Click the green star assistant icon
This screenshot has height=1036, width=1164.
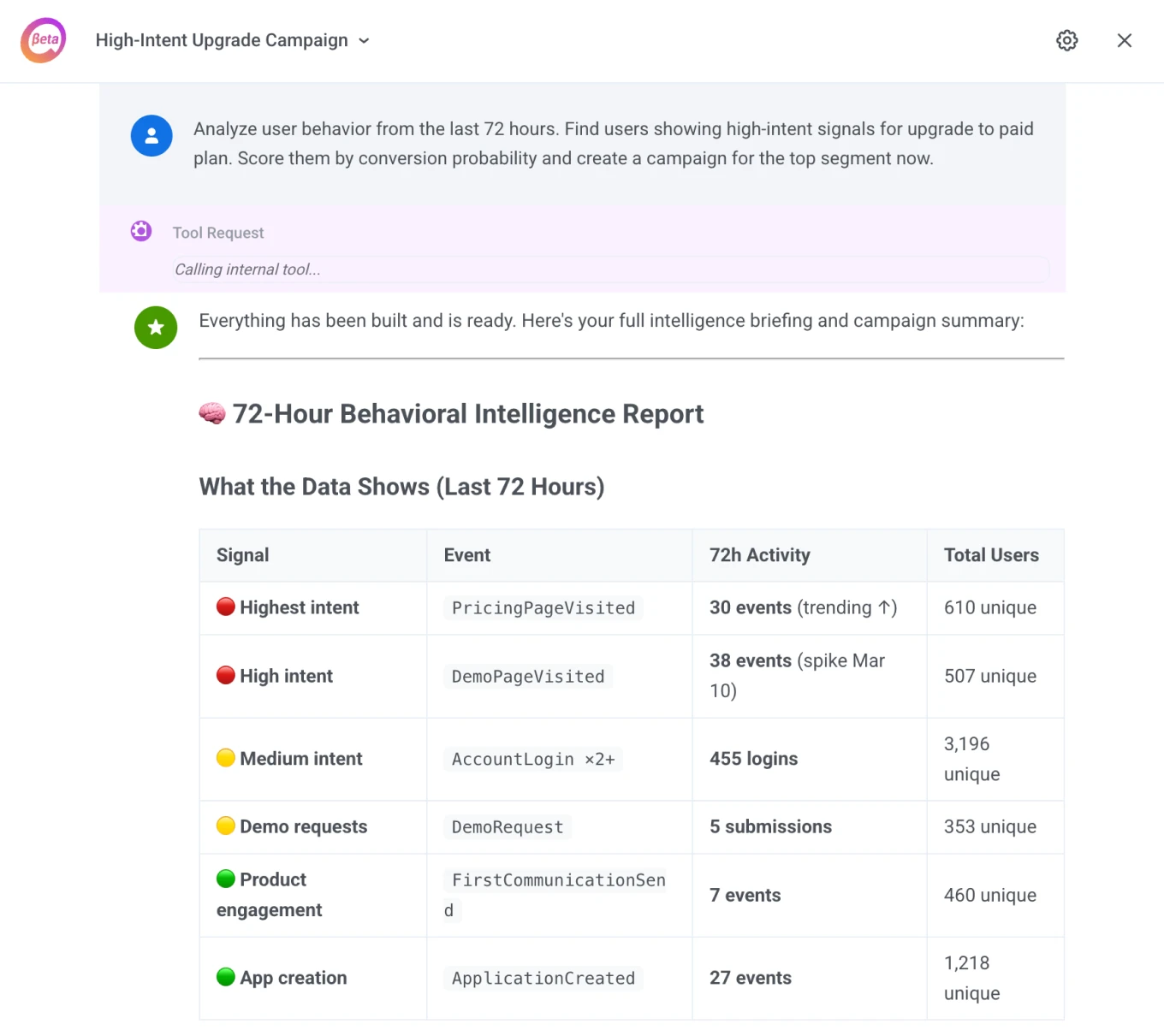155,328
